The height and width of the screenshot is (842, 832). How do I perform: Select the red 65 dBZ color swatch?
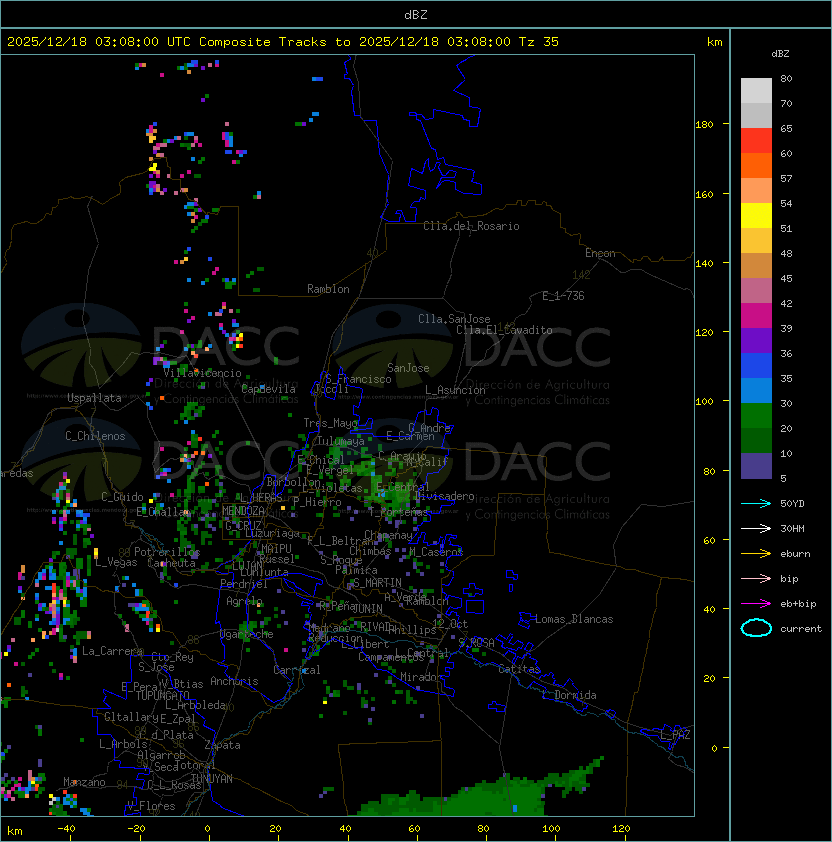pyautogui.click(x=756, y=141)
